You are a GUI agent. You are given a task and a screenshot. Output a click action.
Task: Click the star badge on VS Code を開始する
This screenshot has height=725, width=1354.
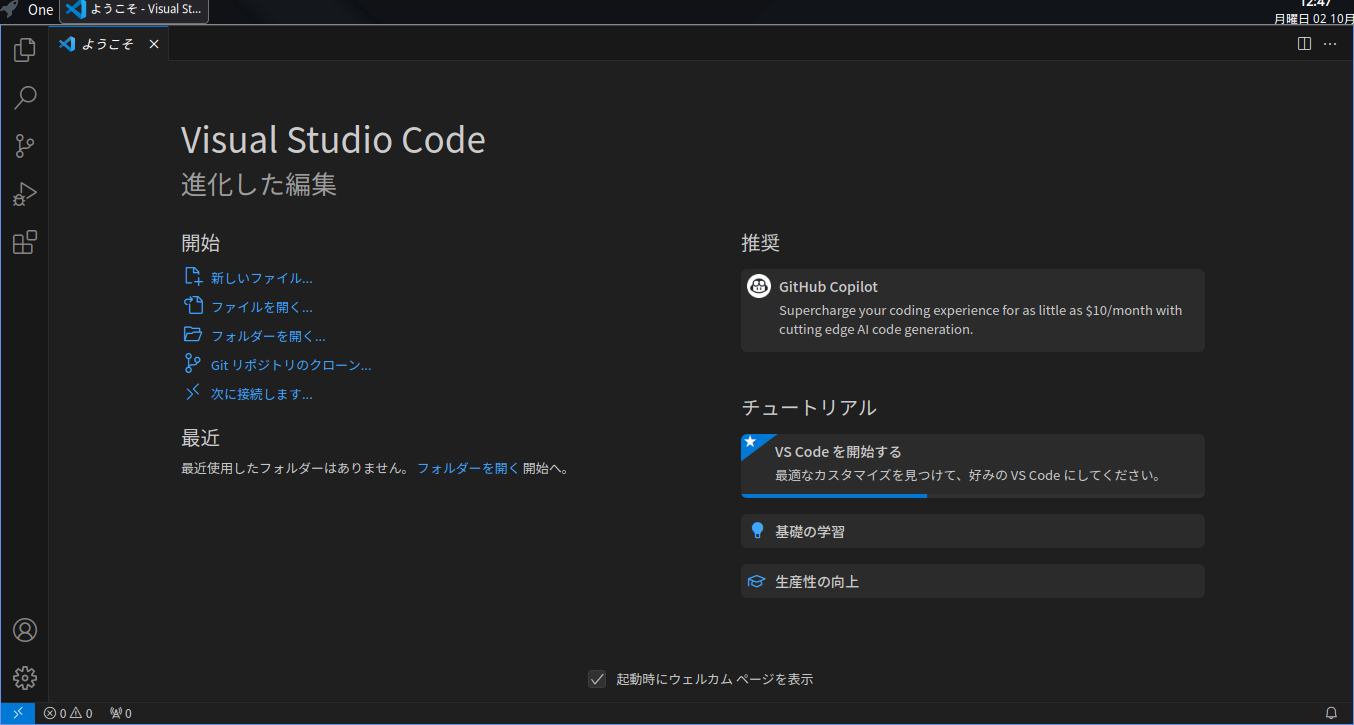click(751, 442)
